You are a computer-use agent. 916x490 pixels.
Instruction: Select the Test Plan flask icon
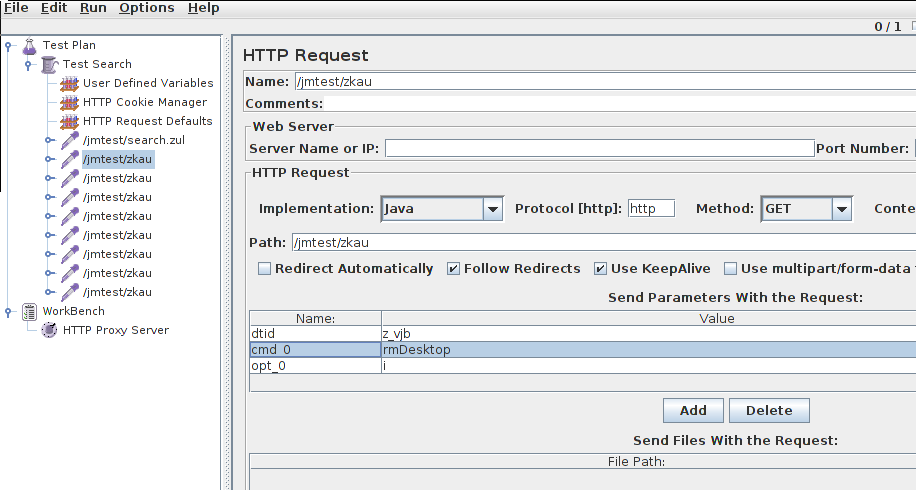(29, 46)
